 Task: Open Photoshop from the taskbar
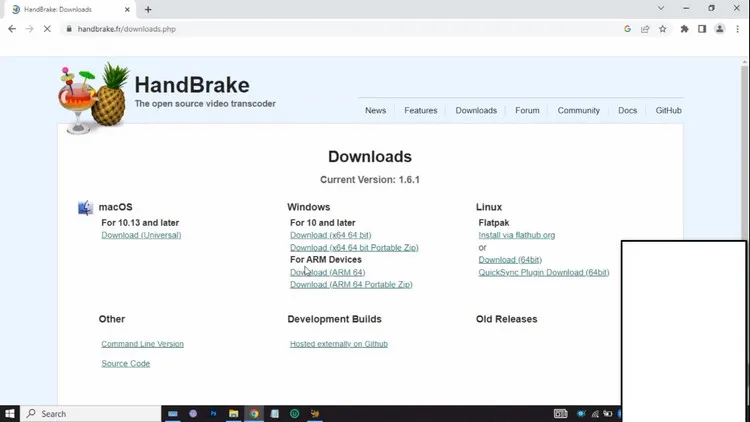click(x=213, y=413)
